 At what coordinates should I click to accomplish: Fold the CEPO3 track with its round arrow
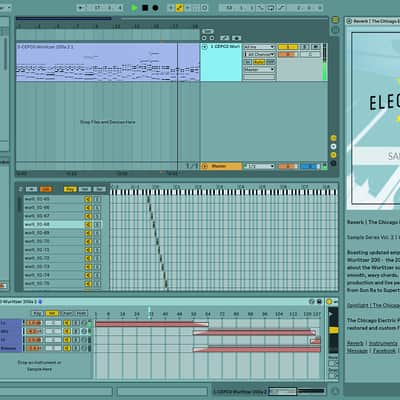click(205, 47)
